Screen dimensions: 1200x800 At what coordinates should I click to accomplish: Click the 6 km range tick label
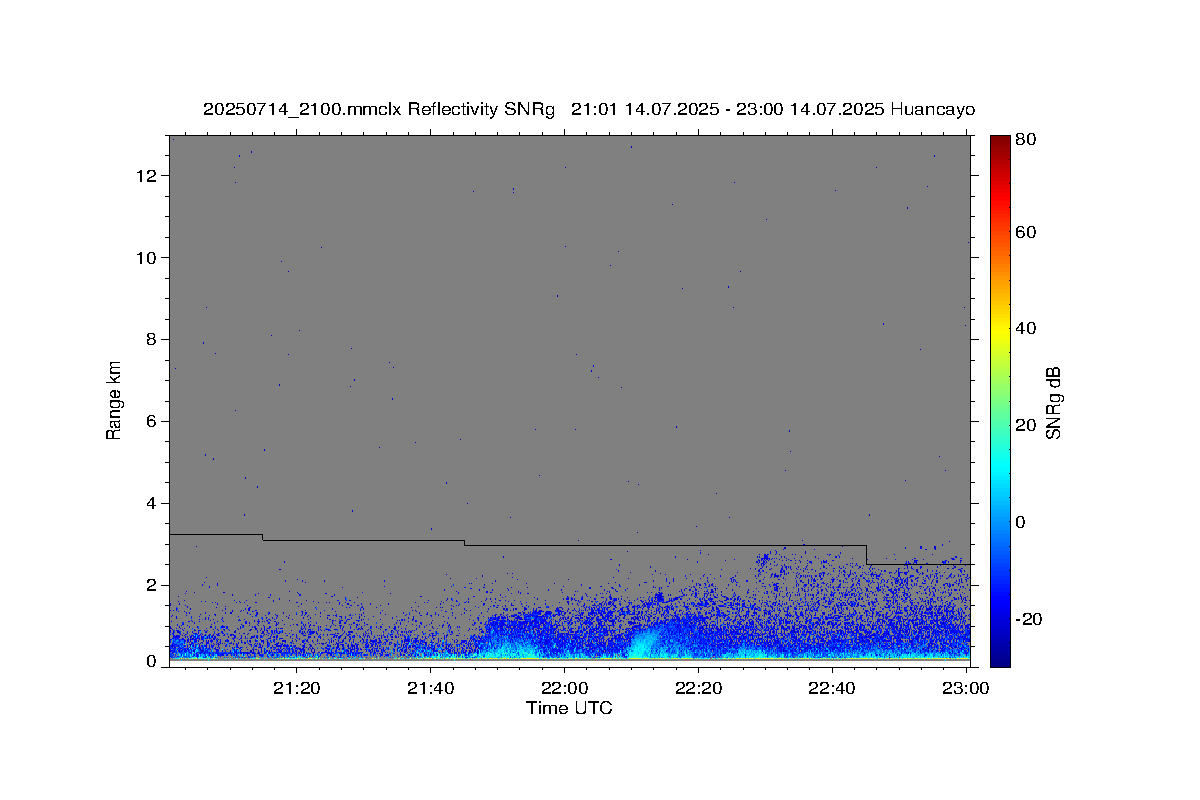pyautogui.click(x=153, y=422)
